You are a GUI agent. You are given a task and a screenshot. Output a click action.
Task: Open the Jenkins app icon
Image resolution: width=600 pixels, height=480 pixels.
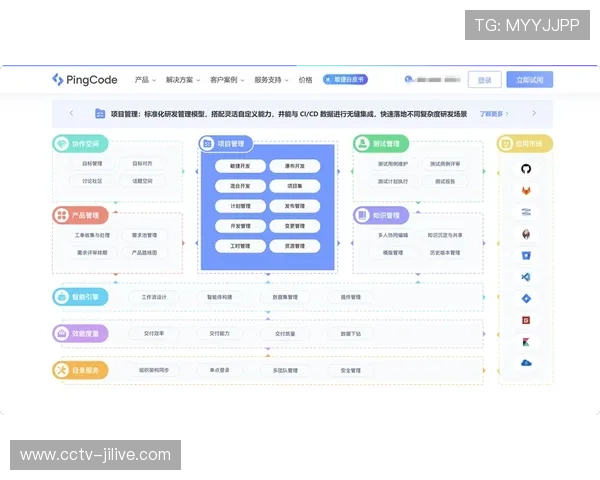(526, 233)
